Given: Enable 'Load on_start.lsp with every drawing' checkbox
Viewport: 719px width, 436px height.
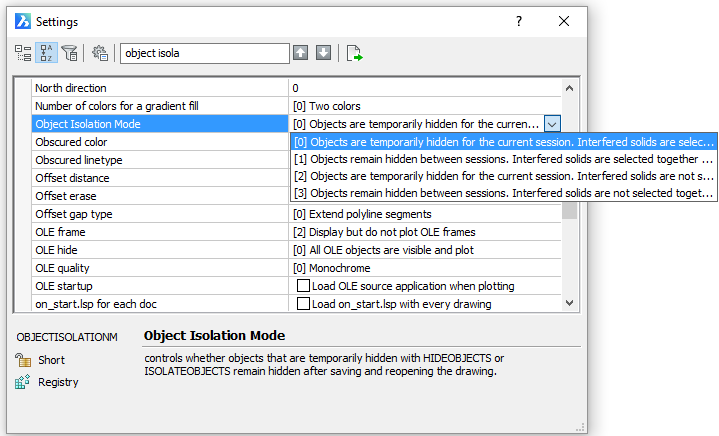Looking at the screenshot, I should tap(303, 304).
